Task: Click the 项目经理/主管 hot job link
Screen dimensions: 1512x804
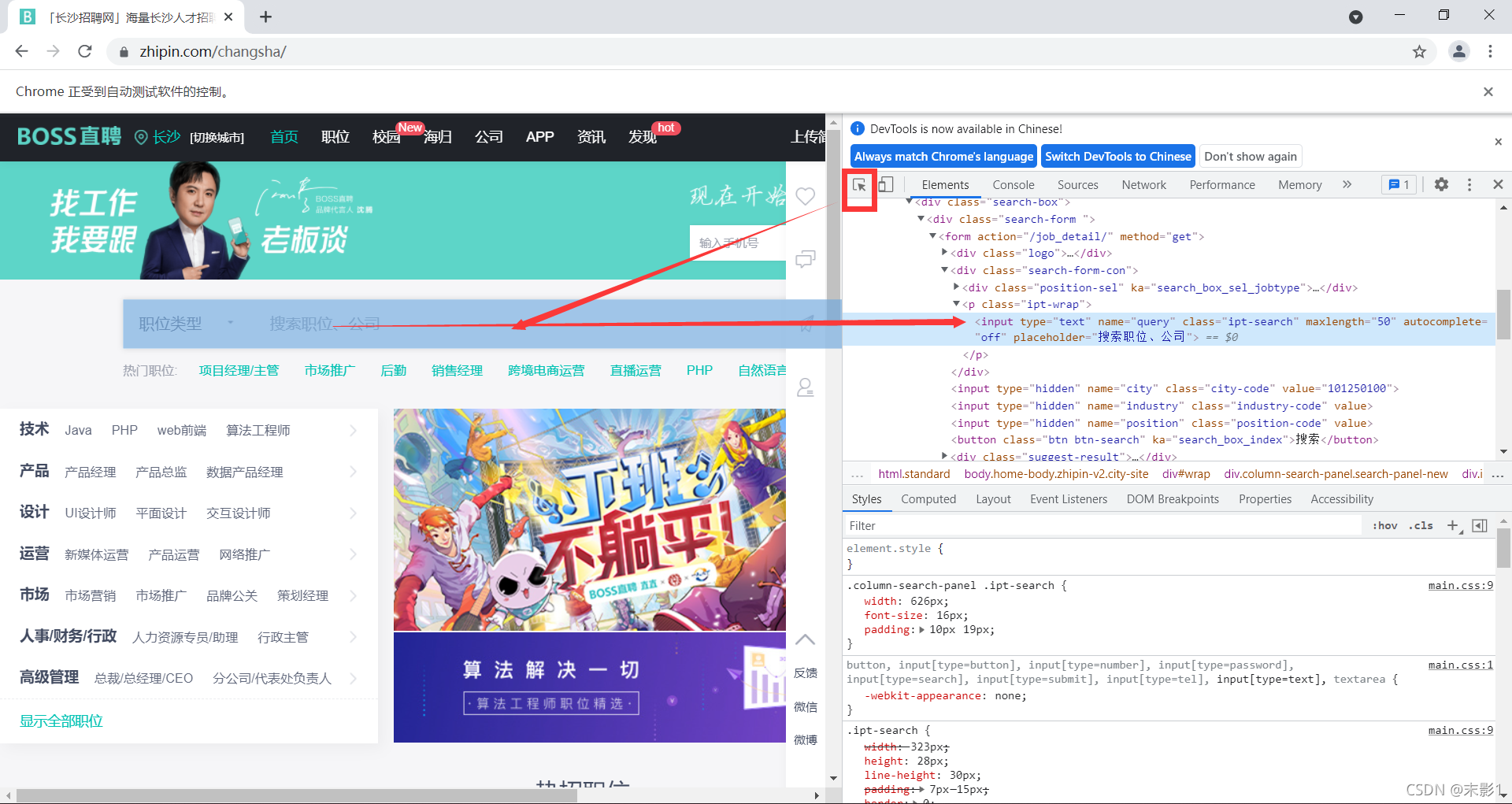Action: [239, 371]
